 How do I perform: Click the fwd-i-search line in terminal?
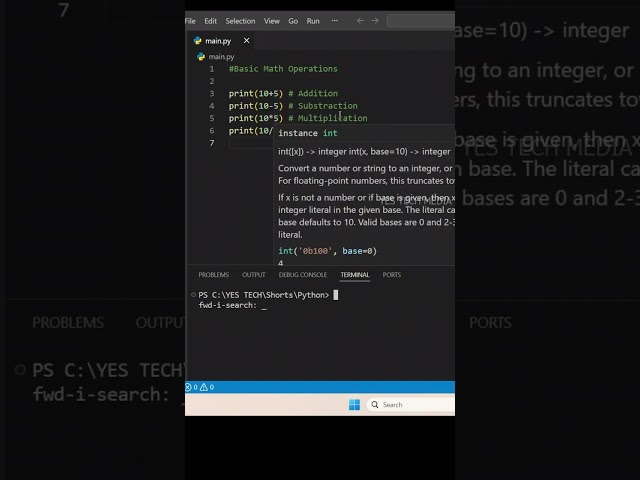tap(232, 305)
